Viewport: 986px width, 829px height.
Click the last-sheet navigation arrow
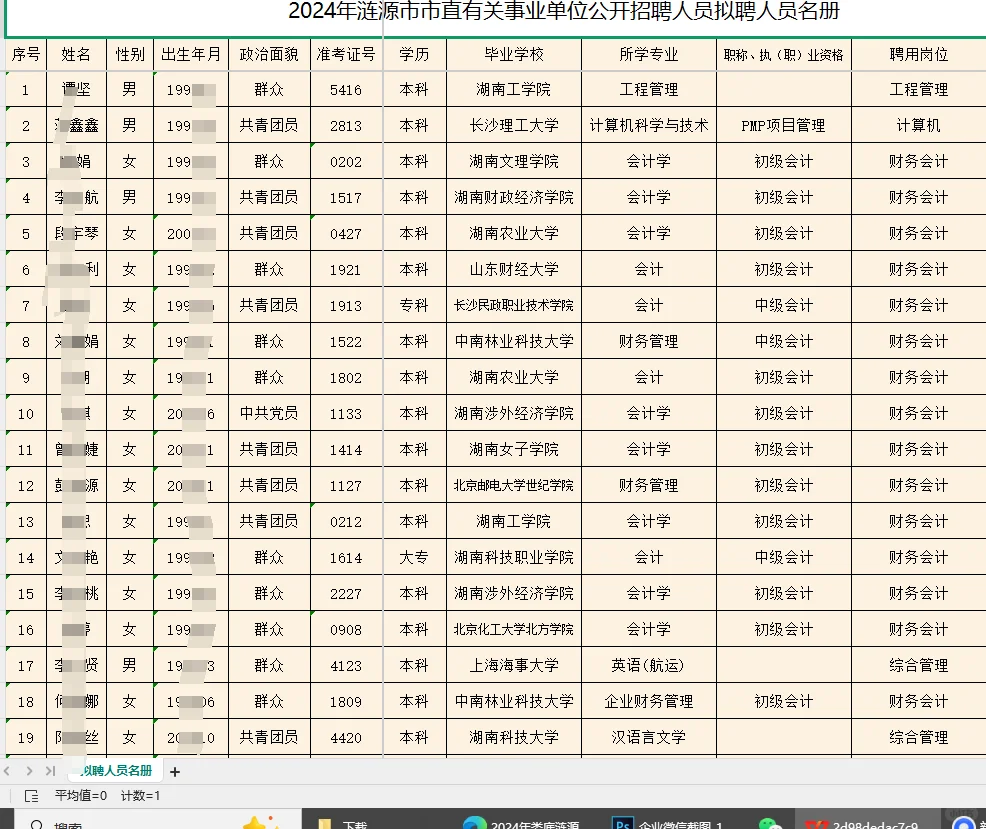[51, 770]
